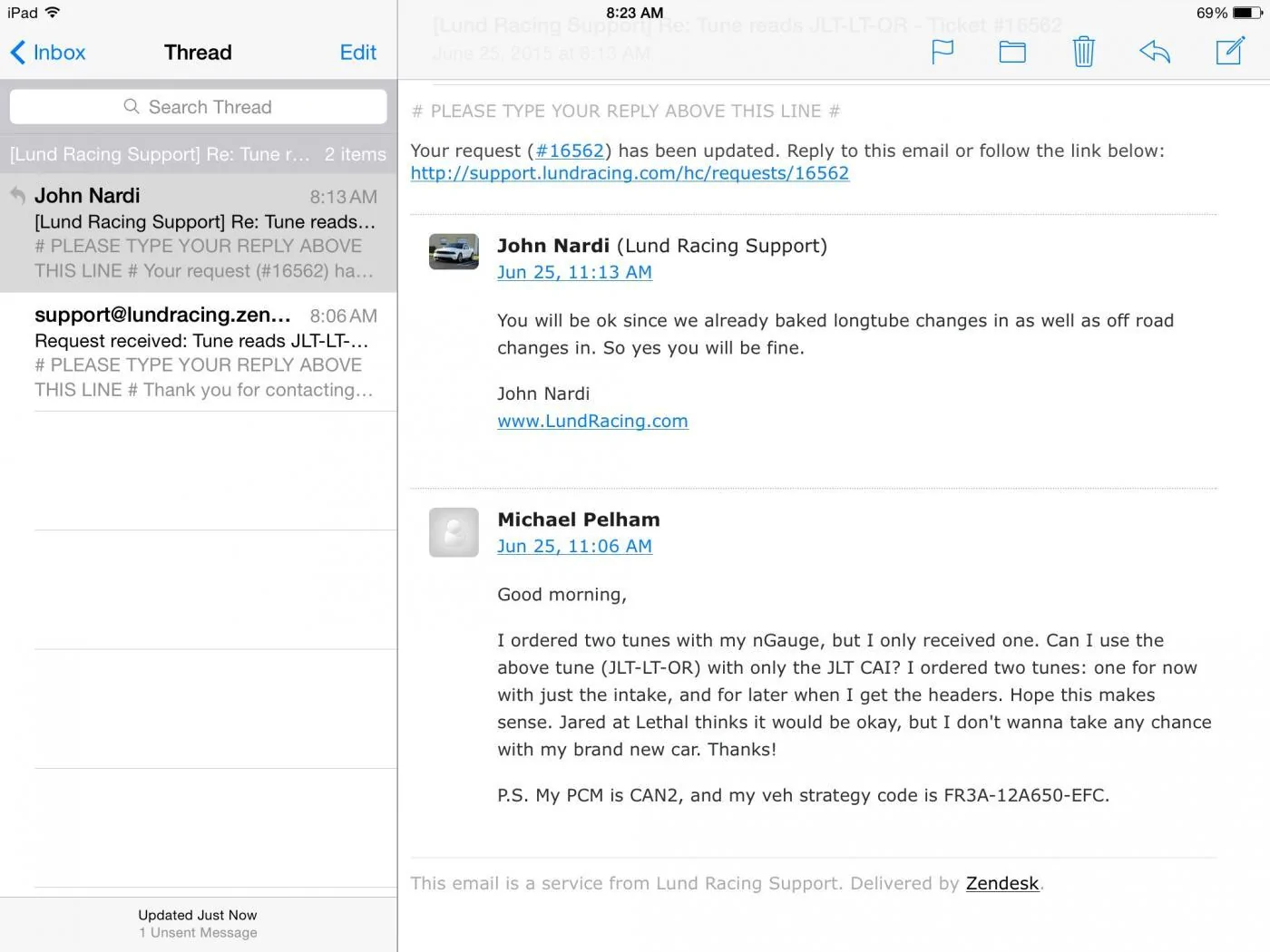Tap the Edit button in thread list
Image resolution: width=1270 pixels, height=952 pixels.
point(357,53)
